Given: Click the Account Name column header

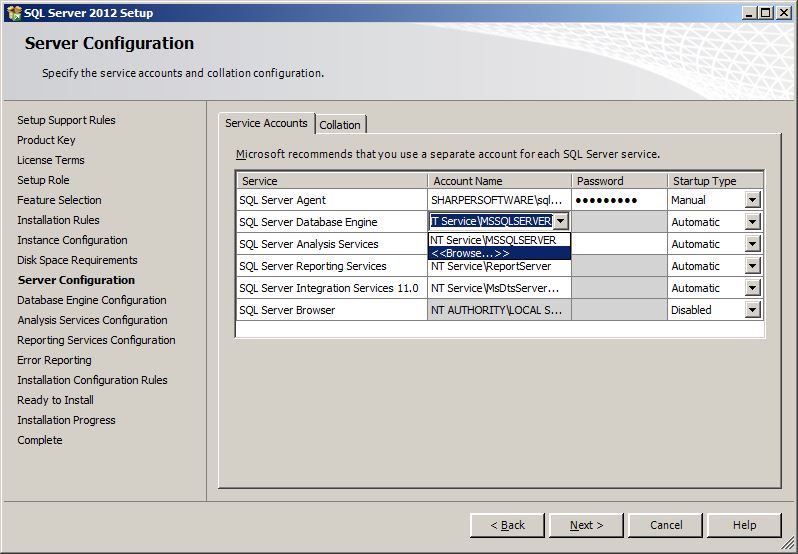Looking at the screenshot, I should point(499,181).
